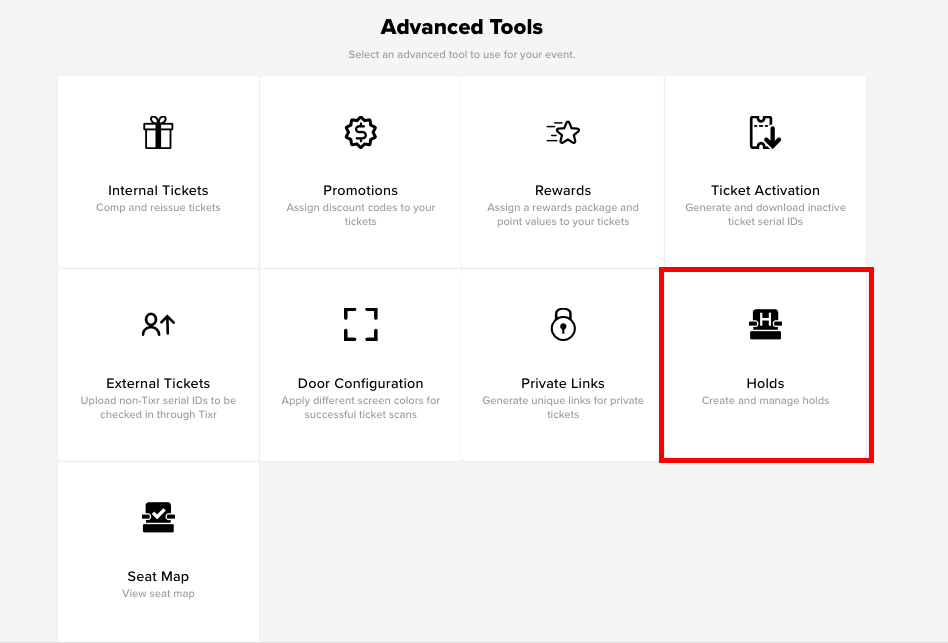Click the 'Assign a rewards package' description
The width and height of the screenshot is (948, 643).
pyautogui.click(x=563, y=215)
